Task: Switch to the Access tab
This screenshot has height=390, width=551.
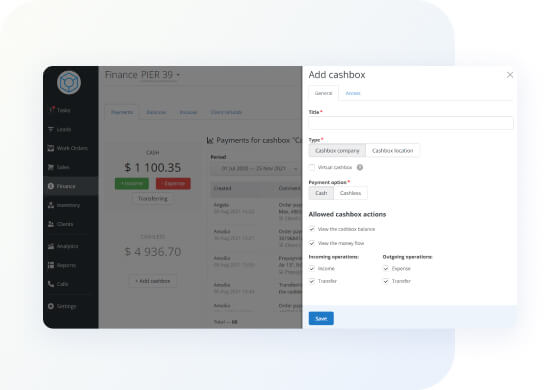Action: click(353, 93)
